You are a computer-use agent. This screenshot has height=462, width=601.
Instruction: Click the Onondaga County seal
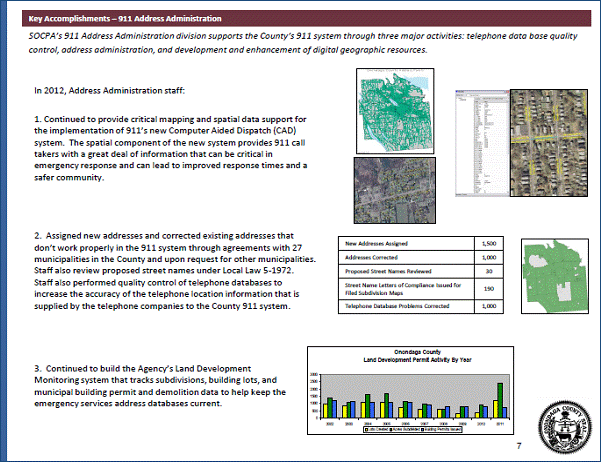pos(565,427)
